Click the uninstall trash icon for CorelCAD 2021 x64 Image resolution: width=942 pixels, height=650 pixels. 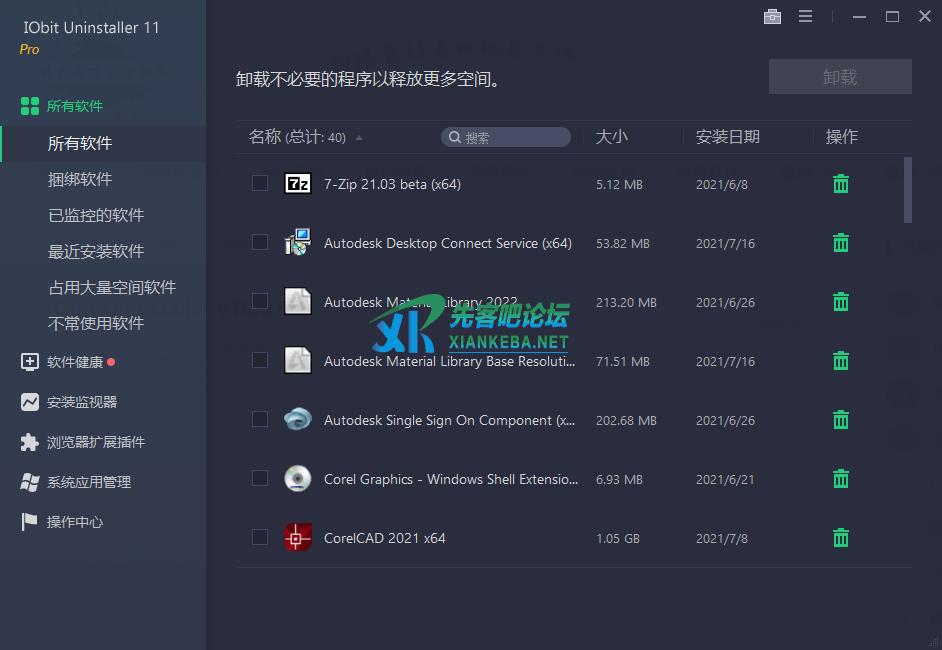(x=841, y=538)
